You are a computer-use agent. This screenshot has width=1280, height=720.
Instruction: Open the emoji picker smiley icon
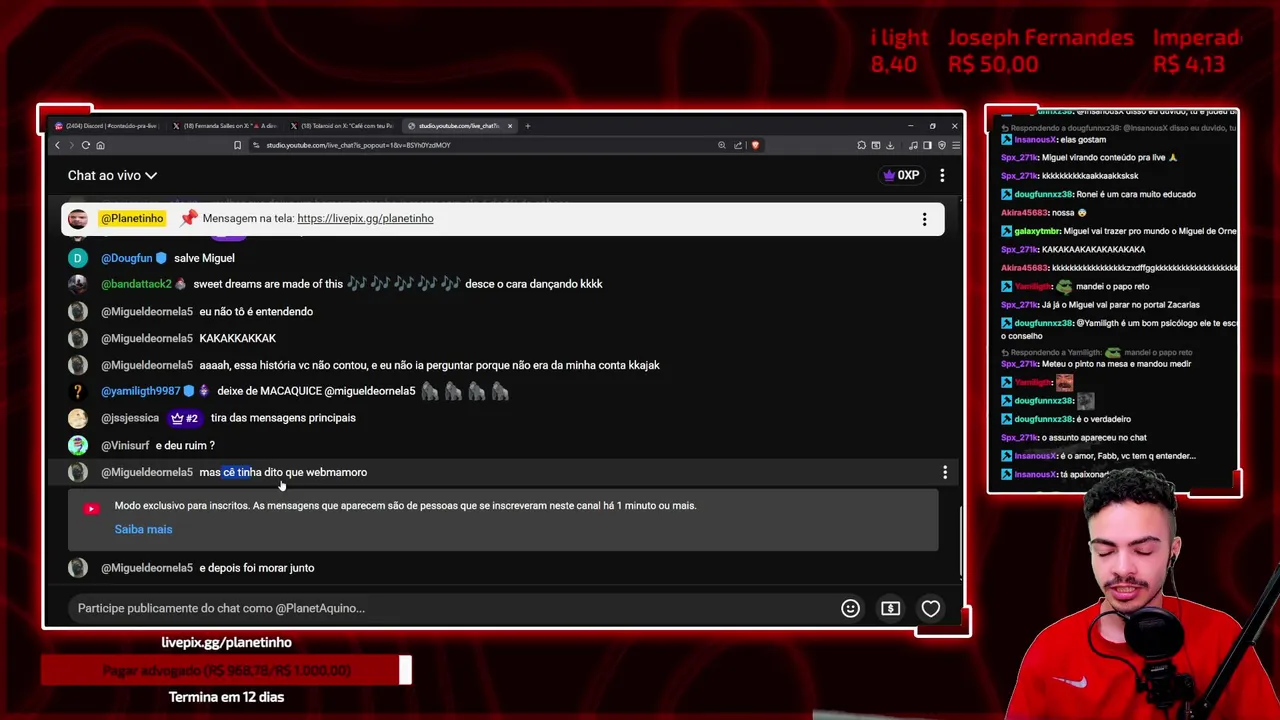[x=850, y=608]
